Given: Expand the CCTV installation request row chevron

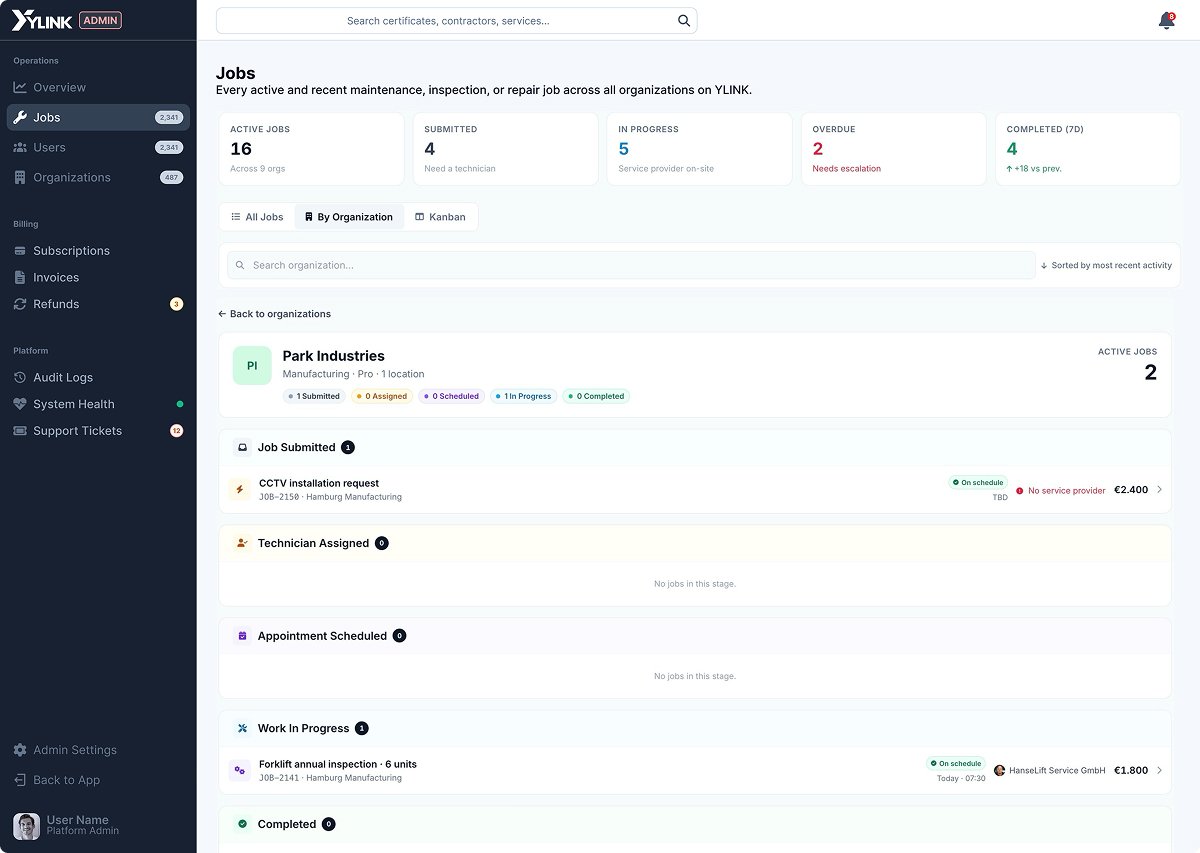Looking at the screenshot, I should [1159, 490].
